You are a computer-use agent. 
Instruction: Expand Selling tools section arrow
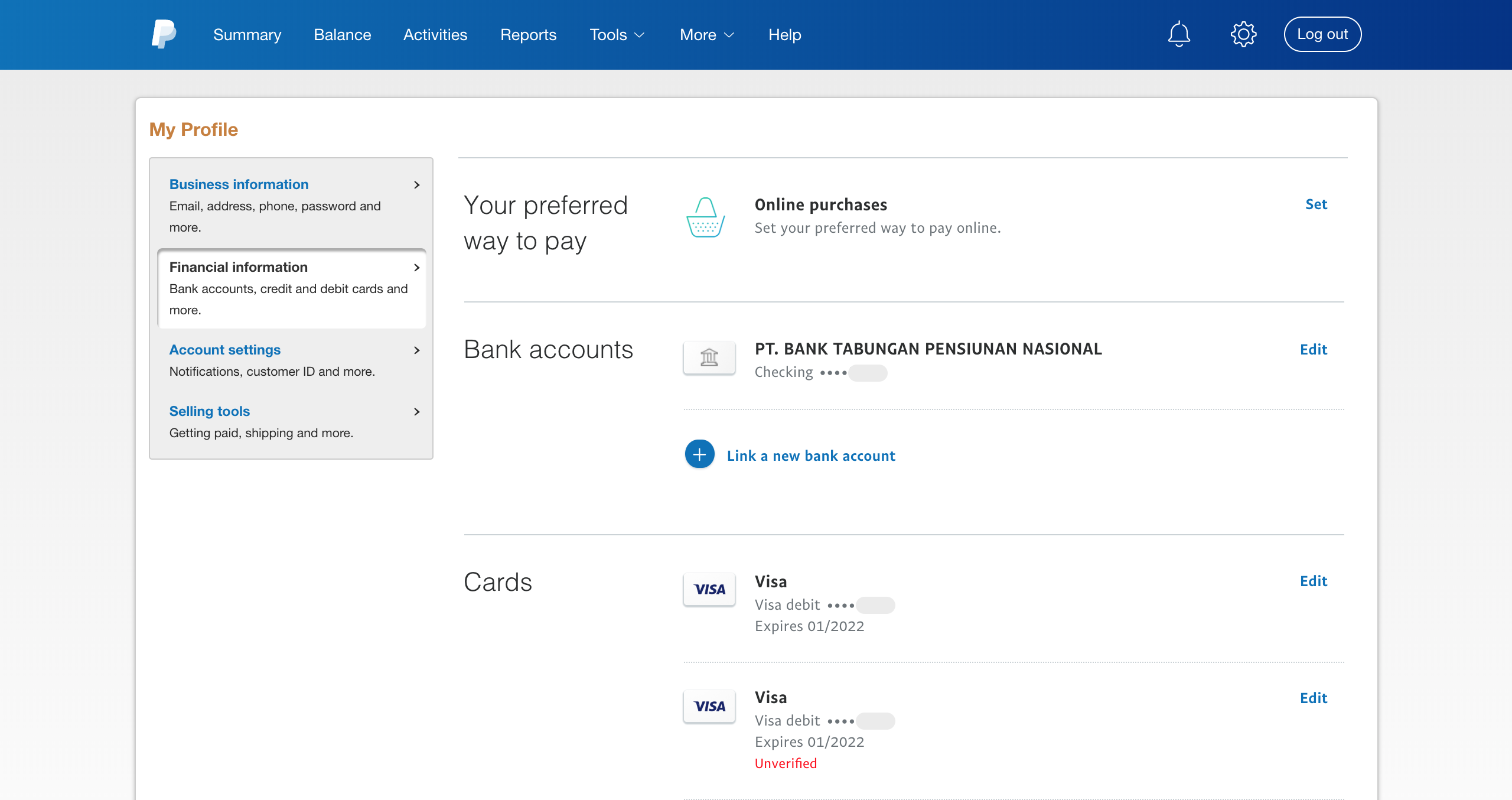(416, 412)
